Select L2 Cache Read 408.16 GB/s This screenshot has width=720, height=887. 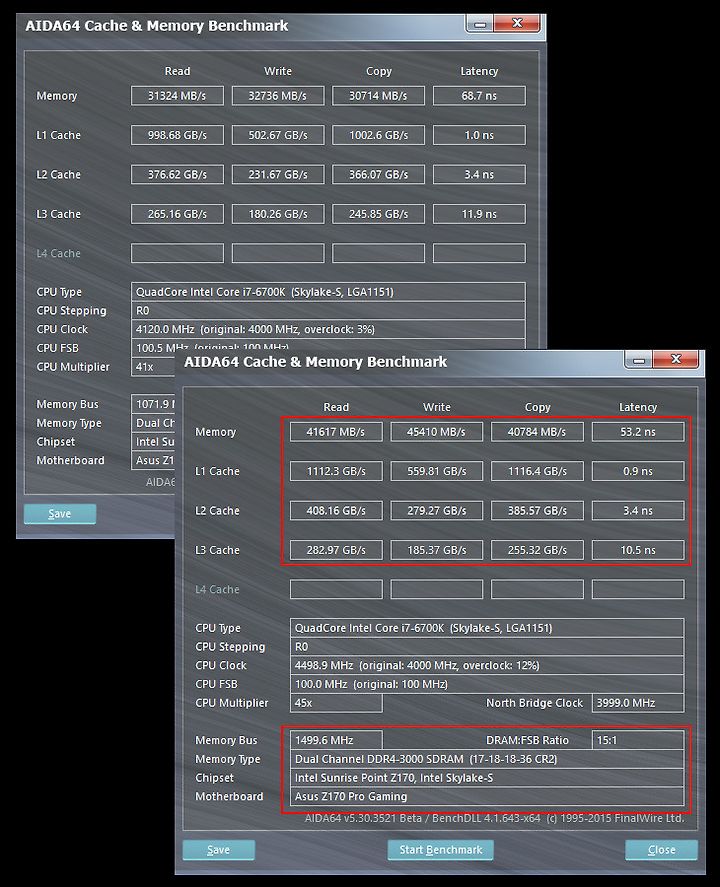[x=336, y=511]
